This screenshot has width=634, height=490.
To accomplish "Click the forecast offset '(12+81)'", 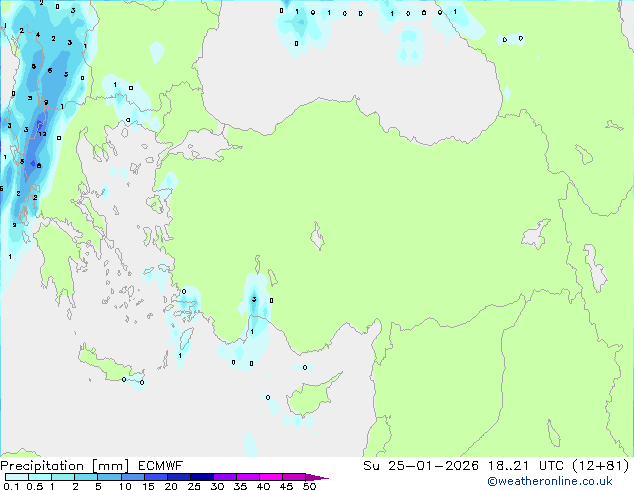I will pos(601,466).
